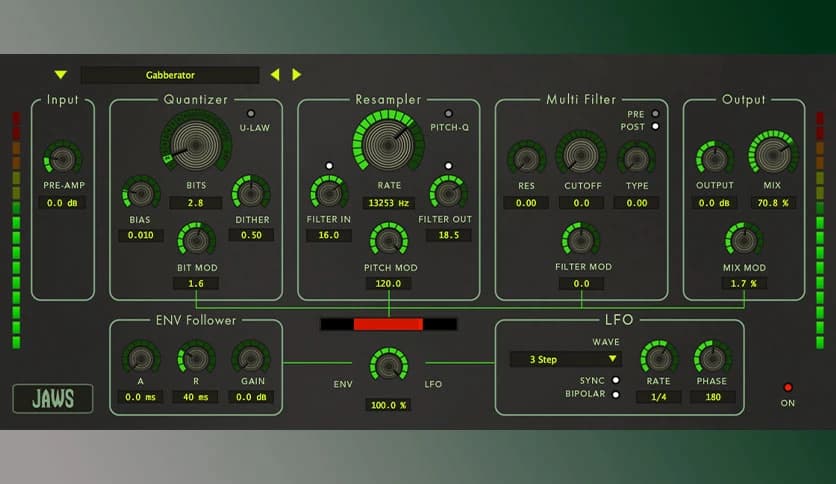
Task: Click the release value 40 ms
Action: (196, 397)
